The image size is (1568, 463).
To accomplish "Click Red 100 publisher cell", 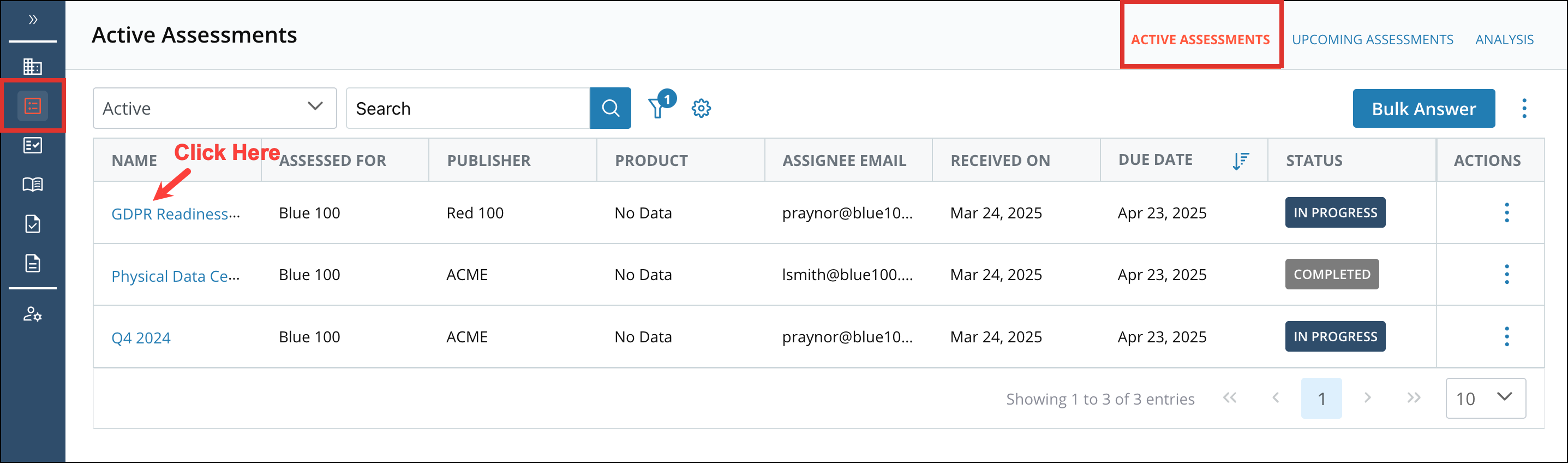I will 475,213.
